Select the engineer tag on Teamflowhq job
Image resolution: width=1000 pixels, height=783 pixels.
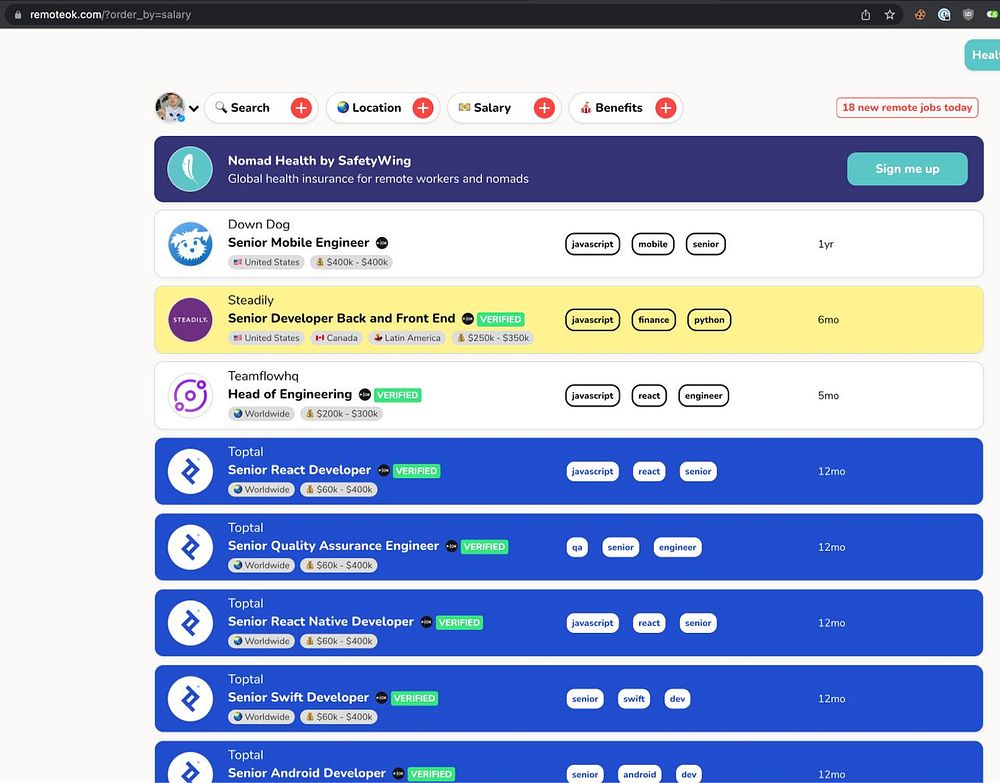pos(703,395)
